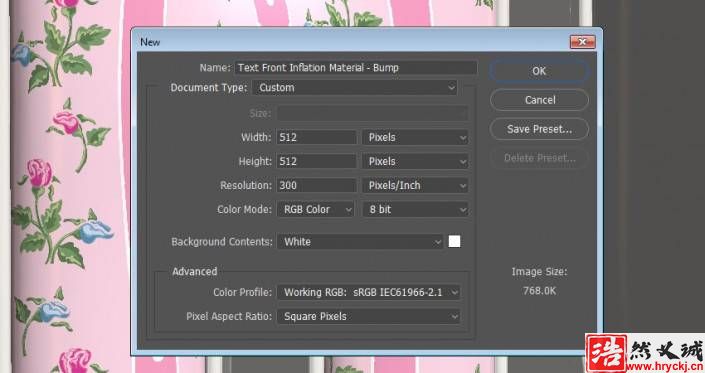Open the Pixel Aspect Ratio dropdown
Viewport: 705px width, 373px height.
[x=368, y=316]
